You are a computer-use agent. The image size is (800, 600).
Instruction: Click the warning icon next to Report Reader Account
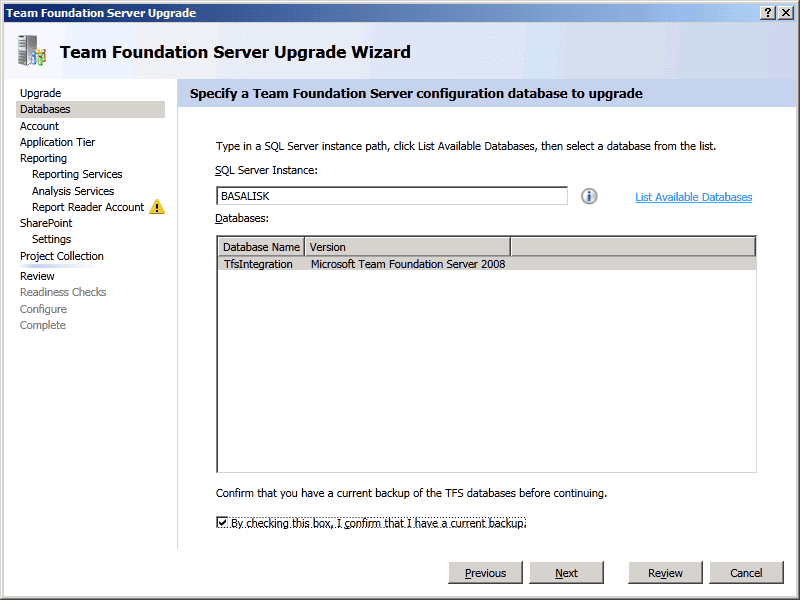[x=157, y=207]
